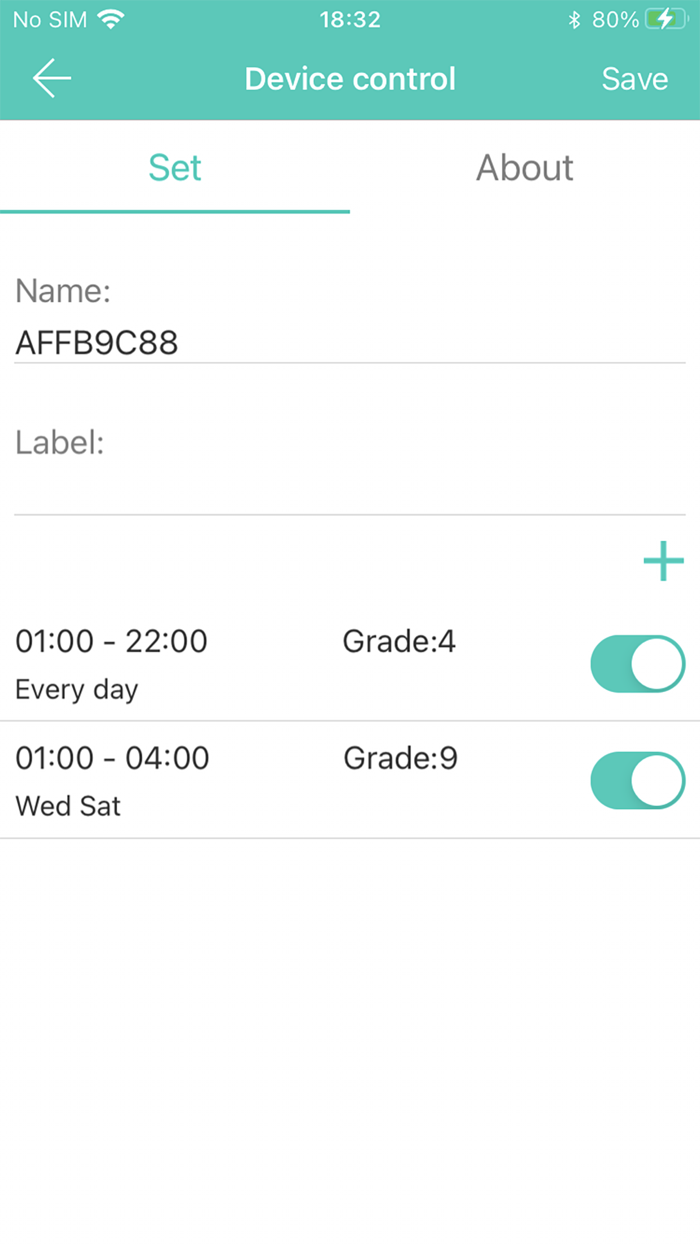
Task: Disable the 01:00 - 22:00 schedule toggle
Action: (637, 663)
